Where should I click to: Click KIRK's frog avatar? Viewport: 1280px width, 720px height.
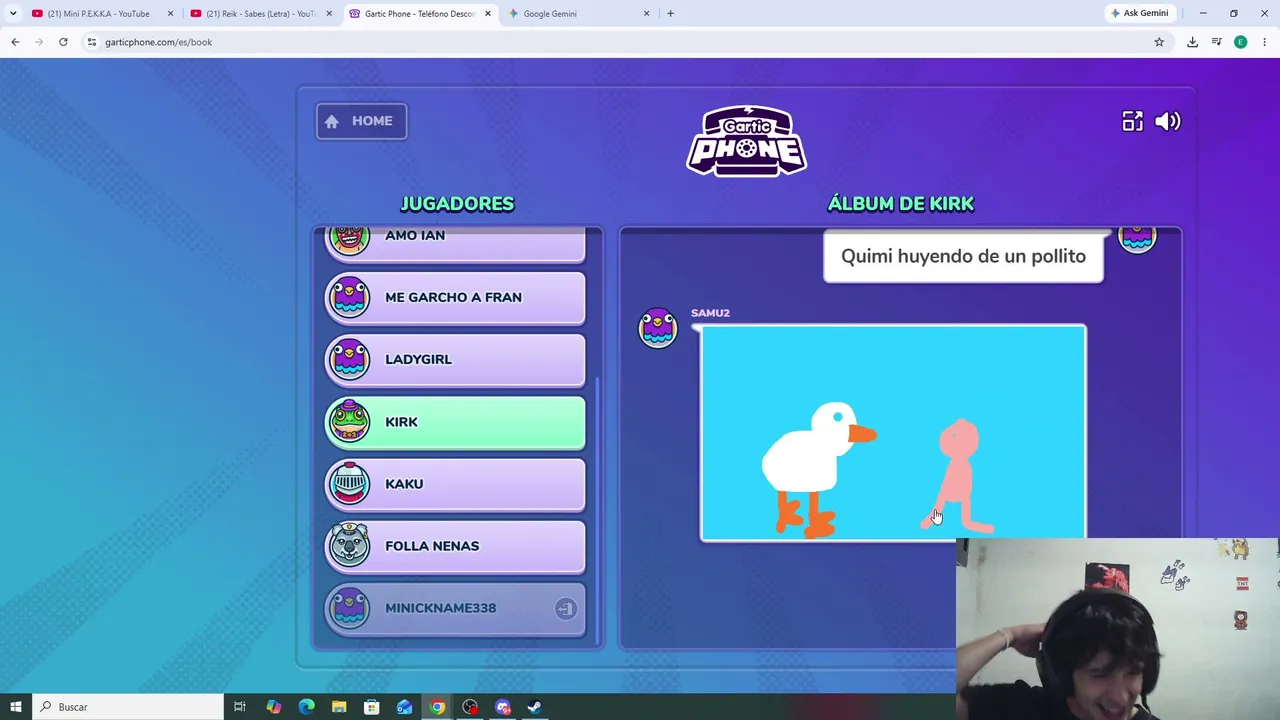click(349, 422)
